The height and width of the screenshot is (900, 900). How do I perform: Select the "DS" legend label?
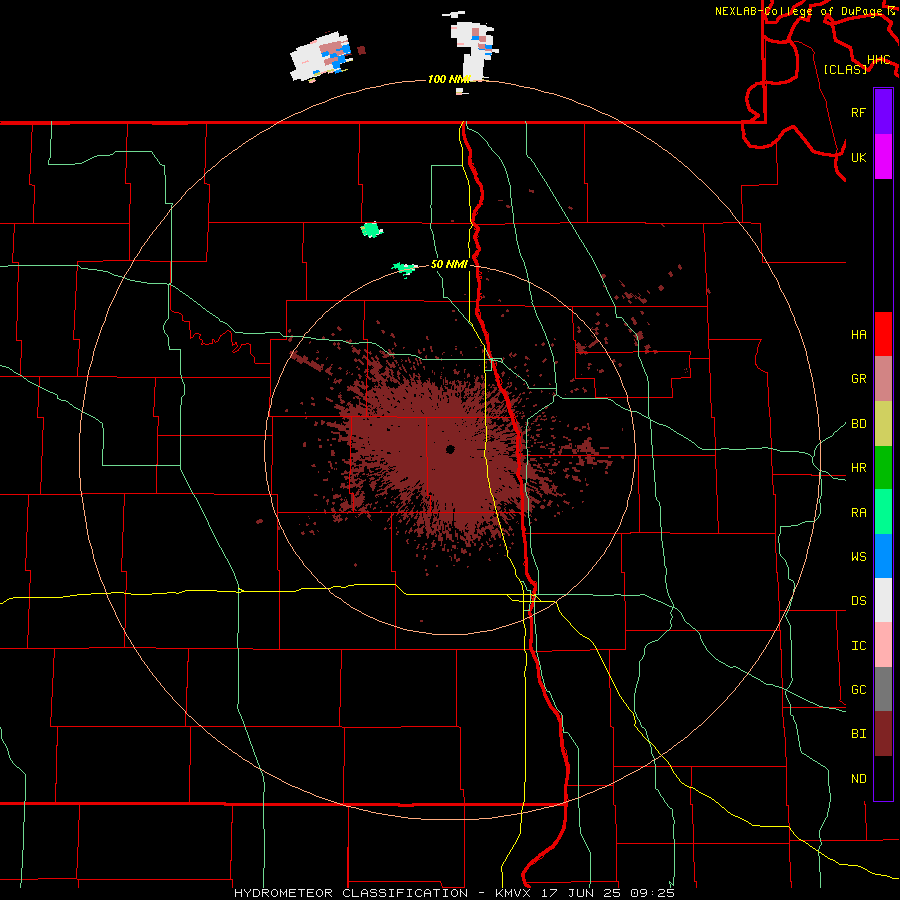[858, 601]
